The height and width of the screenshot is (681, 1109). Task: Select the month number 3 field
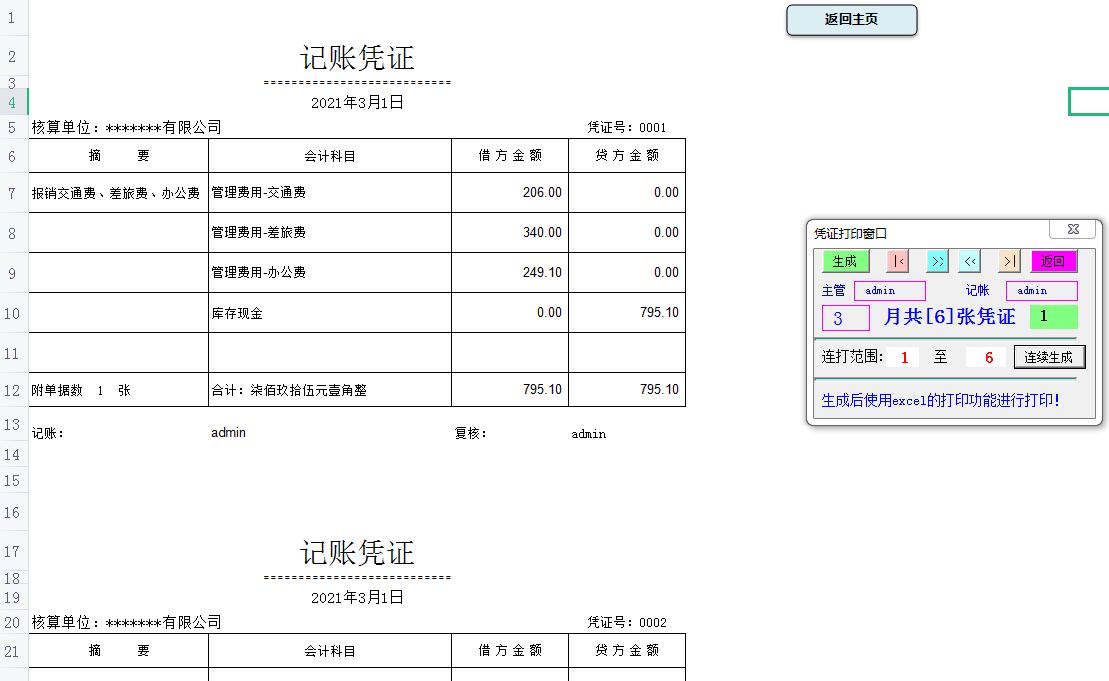click(845, 316)
